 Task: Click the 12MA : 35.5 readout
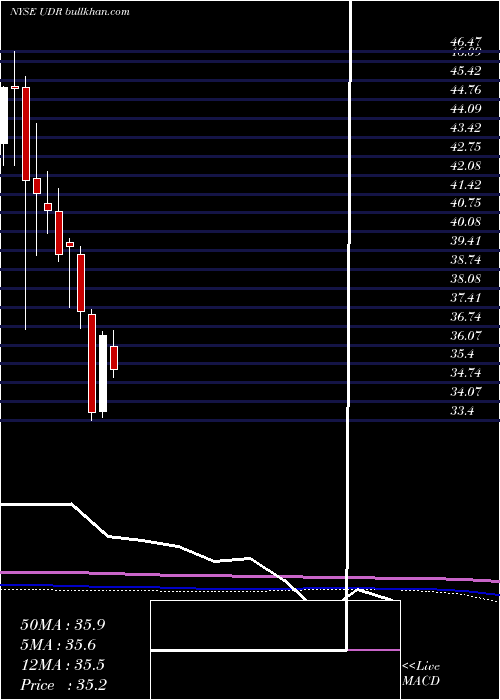pos(63,665)
